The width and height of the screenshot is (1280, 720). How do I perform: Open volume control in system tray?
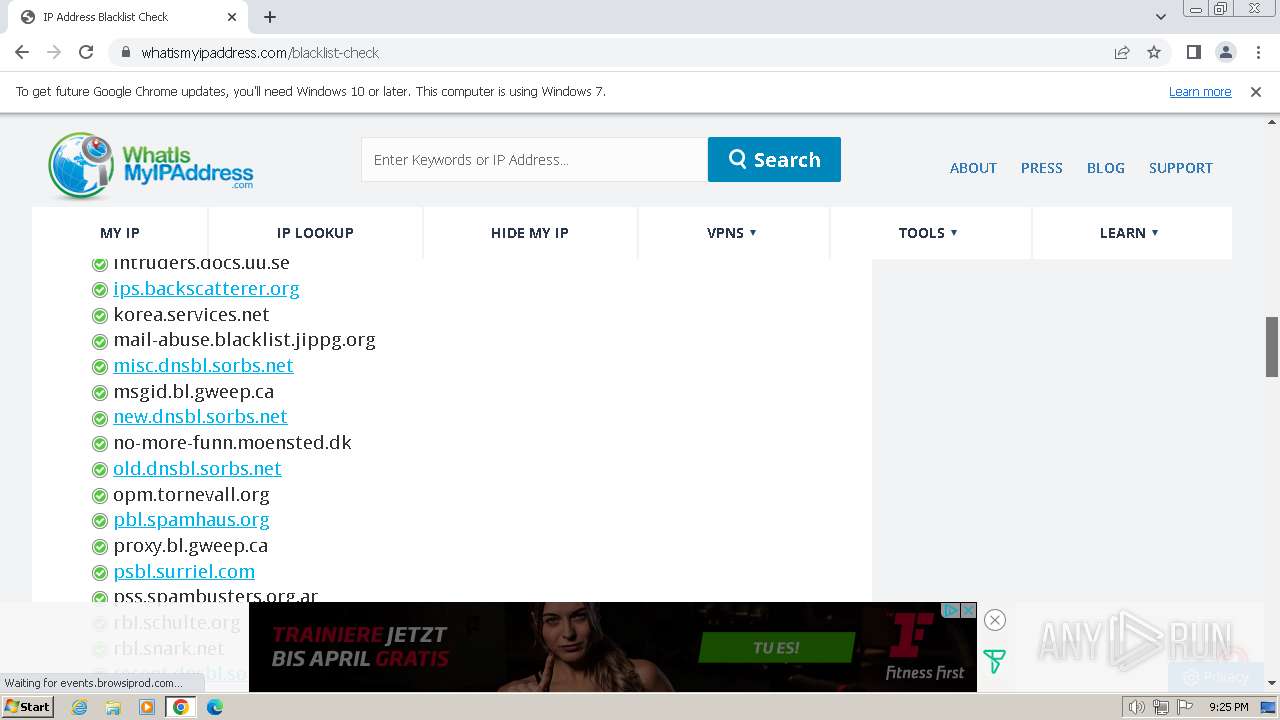point(1136,707)
